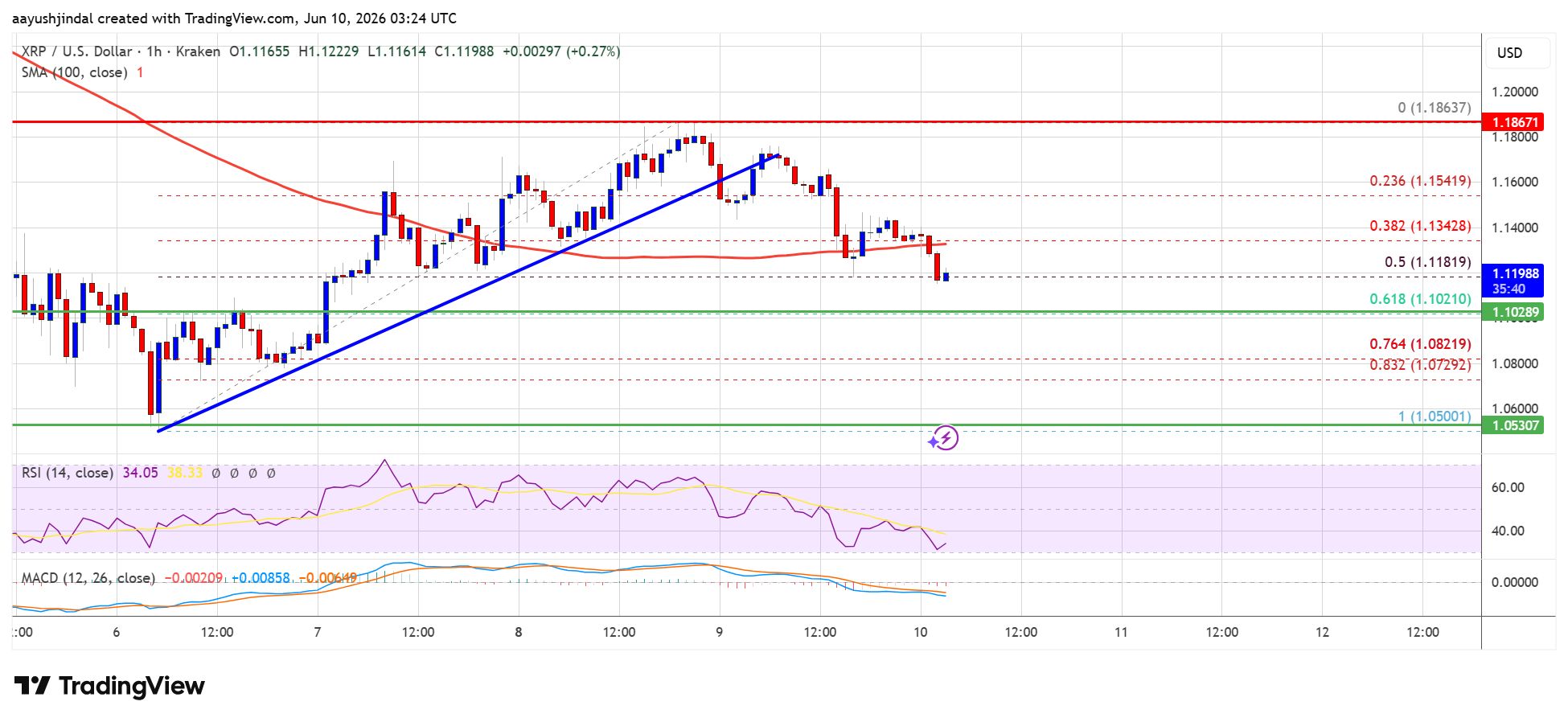Click the blue 1.11988 current price label
Screen dimensions: 1568x722
pos(1515,273)
